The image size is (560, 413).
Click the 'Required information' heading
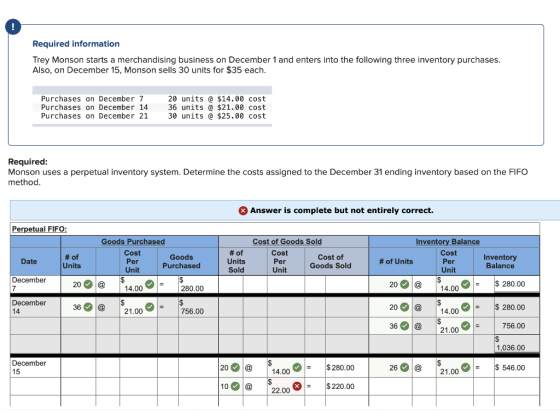76,44
